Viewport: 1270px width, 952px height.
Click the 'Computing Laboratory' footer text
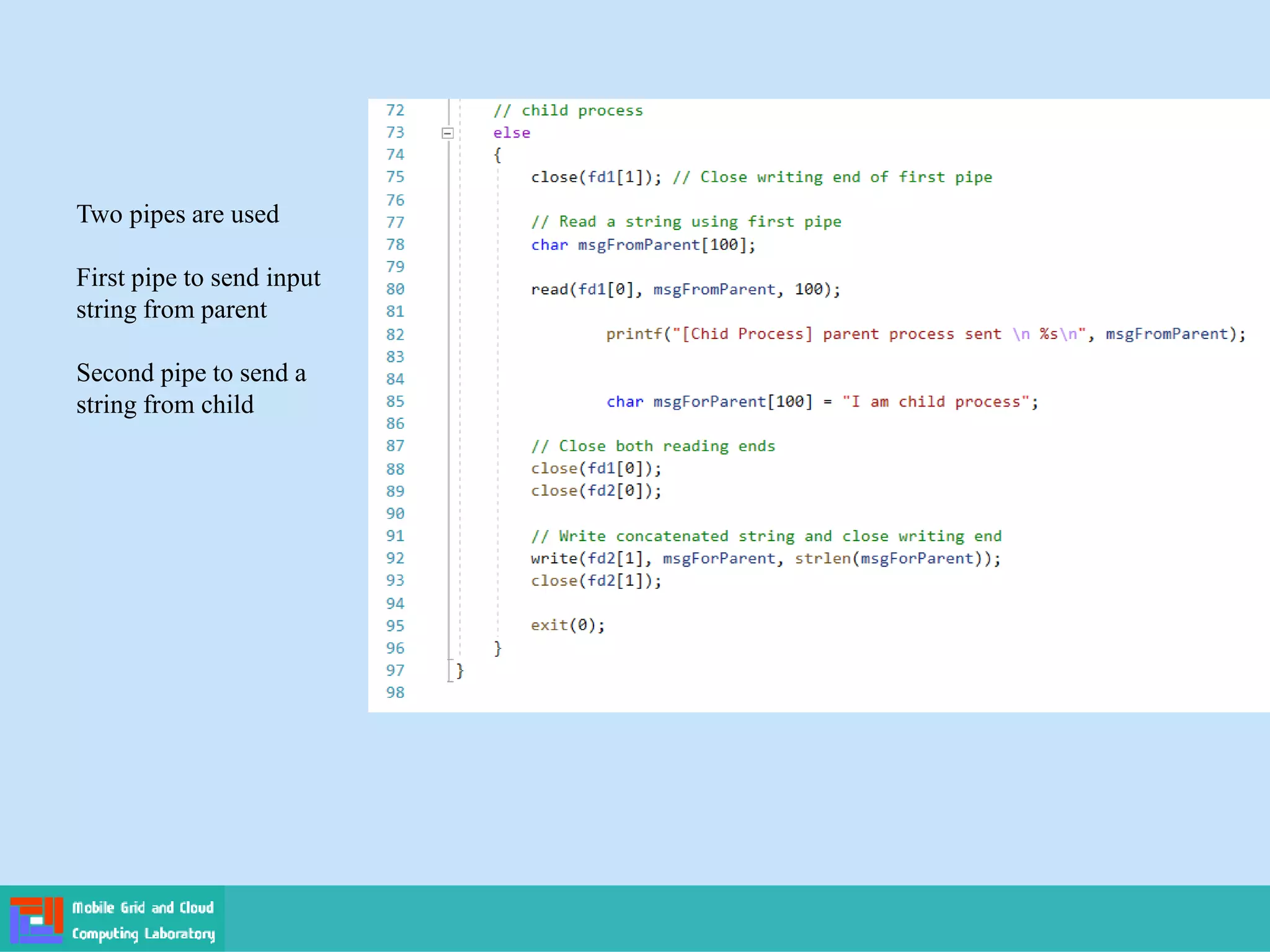pos(143,933)
